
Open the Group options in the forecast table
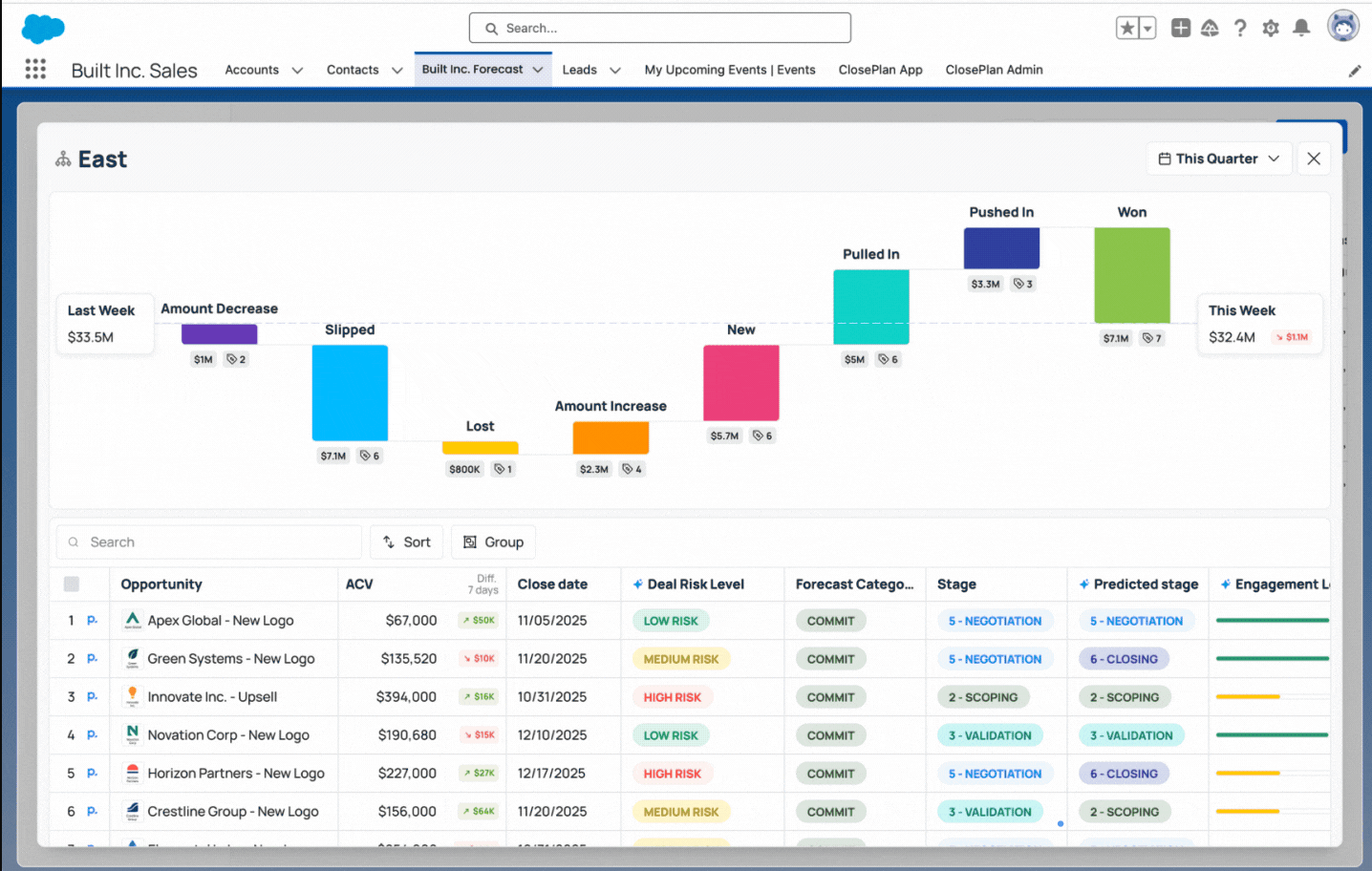click(493, 542)
